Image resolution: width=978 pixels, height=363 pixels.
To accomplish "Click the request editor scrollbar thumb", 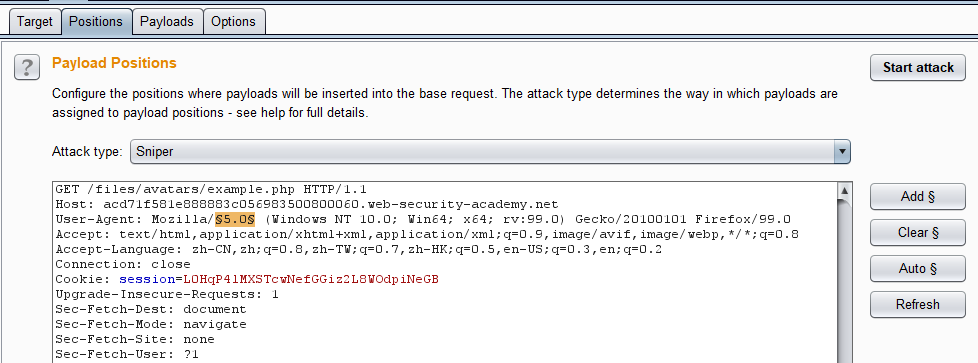I will point(845,281).
